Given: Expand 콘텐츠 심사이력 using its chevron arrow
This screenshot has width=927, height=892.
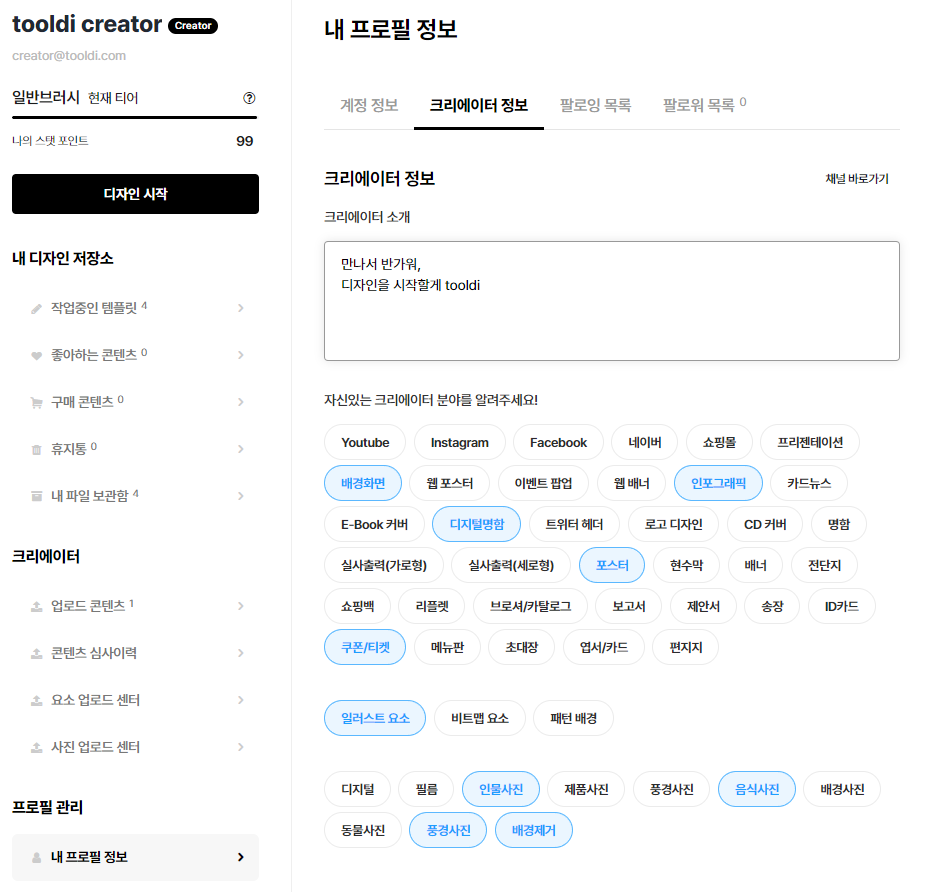Looking at the screenshot, I should [241, 653].
